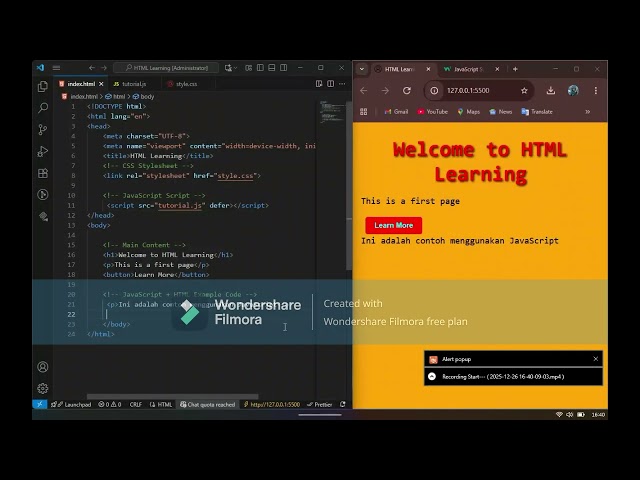Open browser downloads icon

[x=551, y=91]
